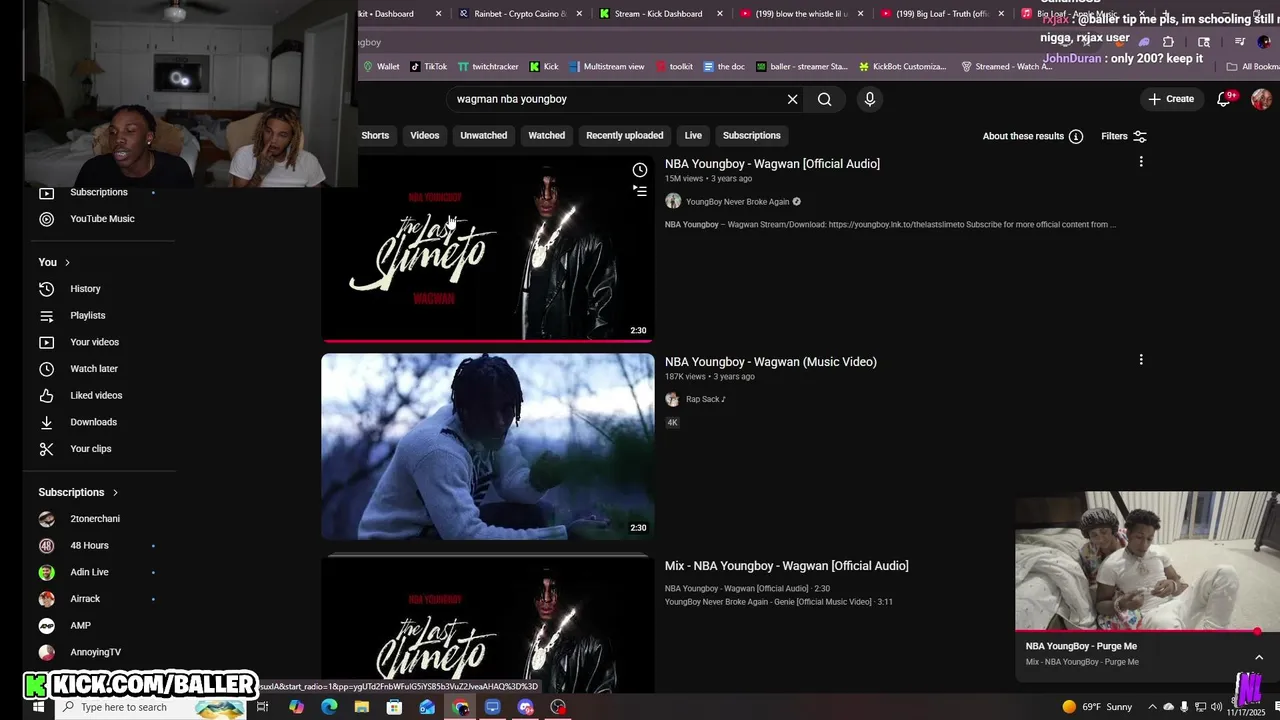Open Microsoft Edge from the taskbar

(329, 707)
